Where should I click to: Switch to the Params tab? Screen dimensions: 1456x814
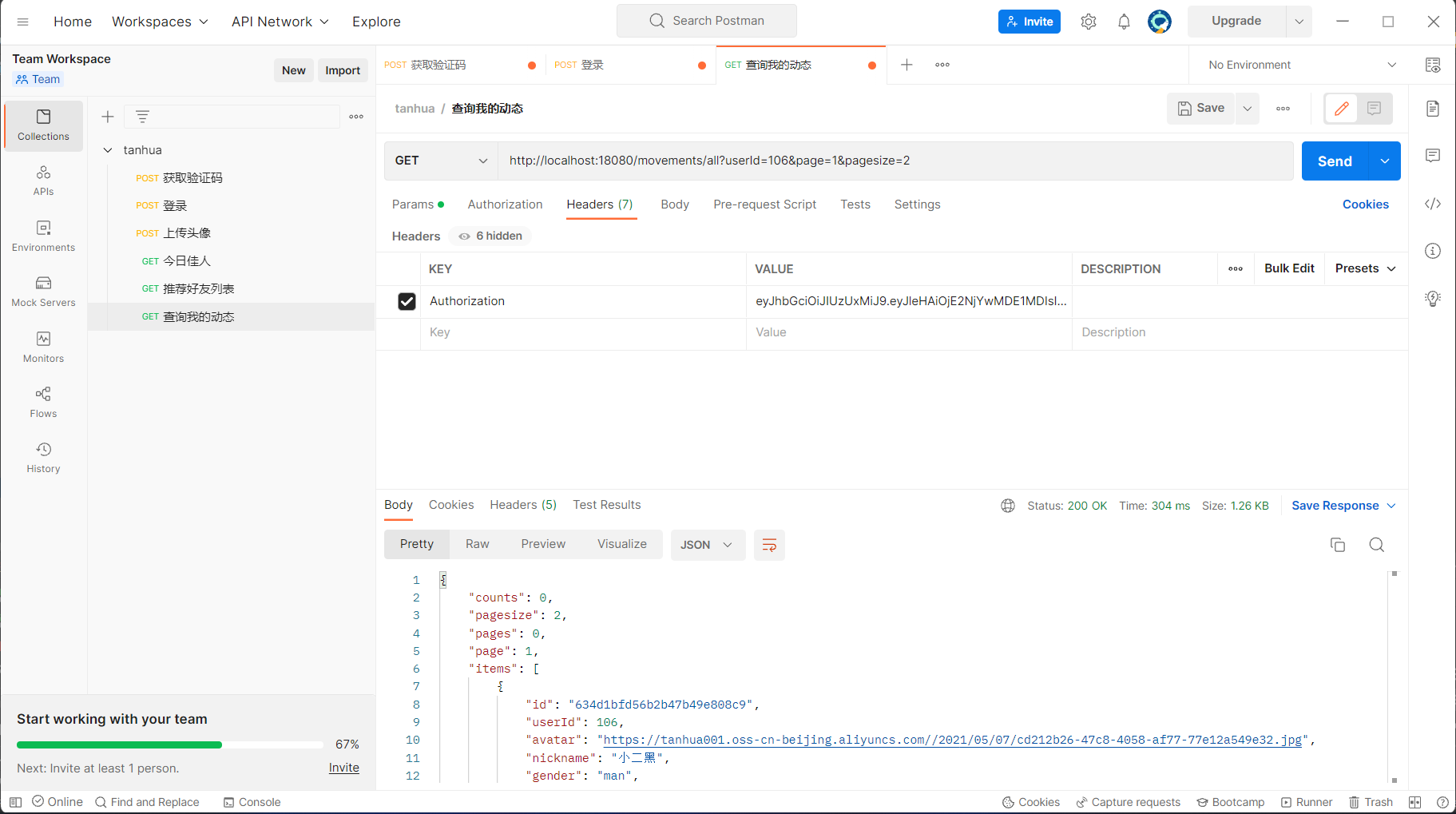point(418,204)
